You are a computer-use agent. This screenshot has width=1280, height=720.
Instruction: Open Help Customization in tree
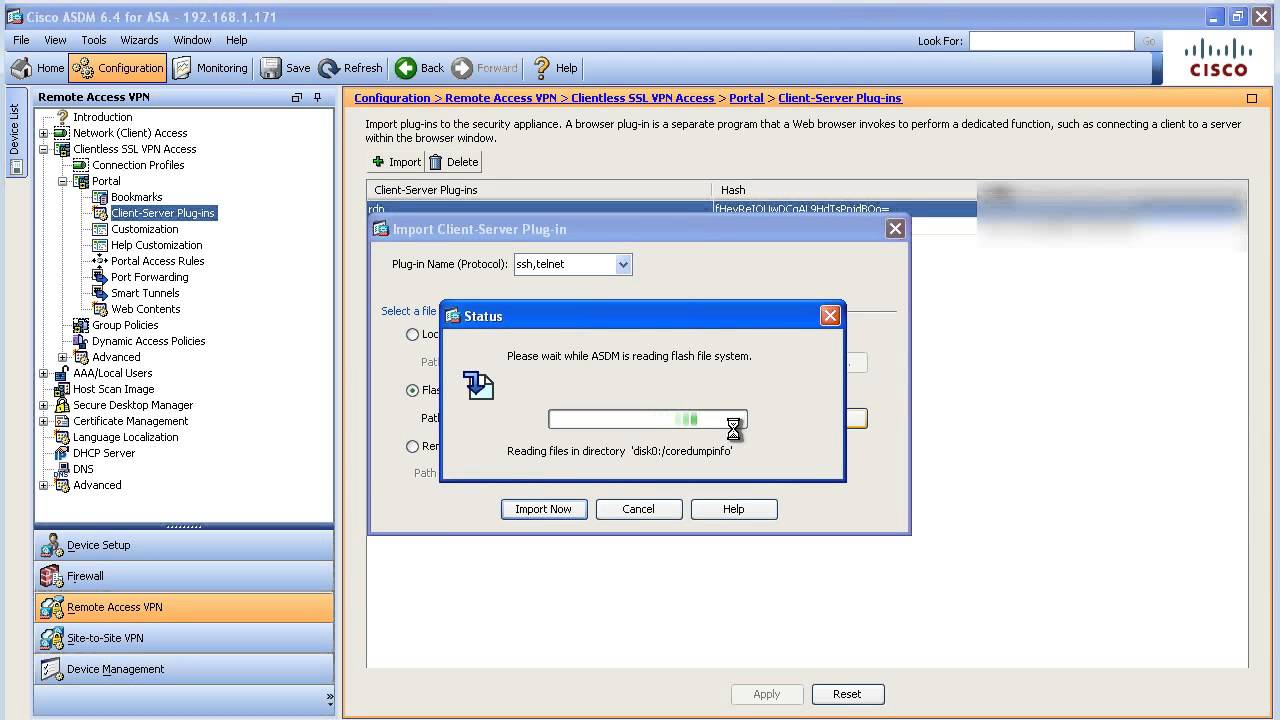[156, 245]
